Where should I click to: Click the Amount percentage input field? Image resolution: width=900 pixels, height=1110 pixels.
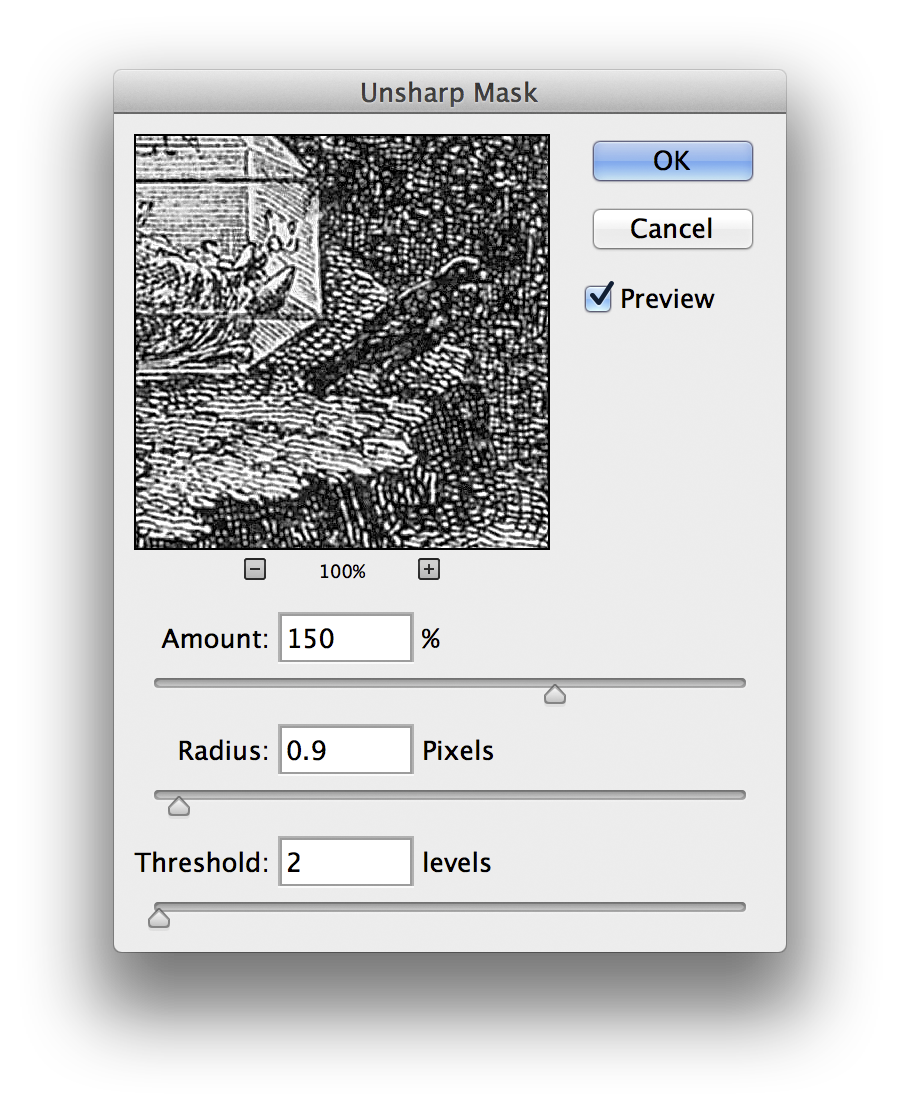tap(346, 638)
